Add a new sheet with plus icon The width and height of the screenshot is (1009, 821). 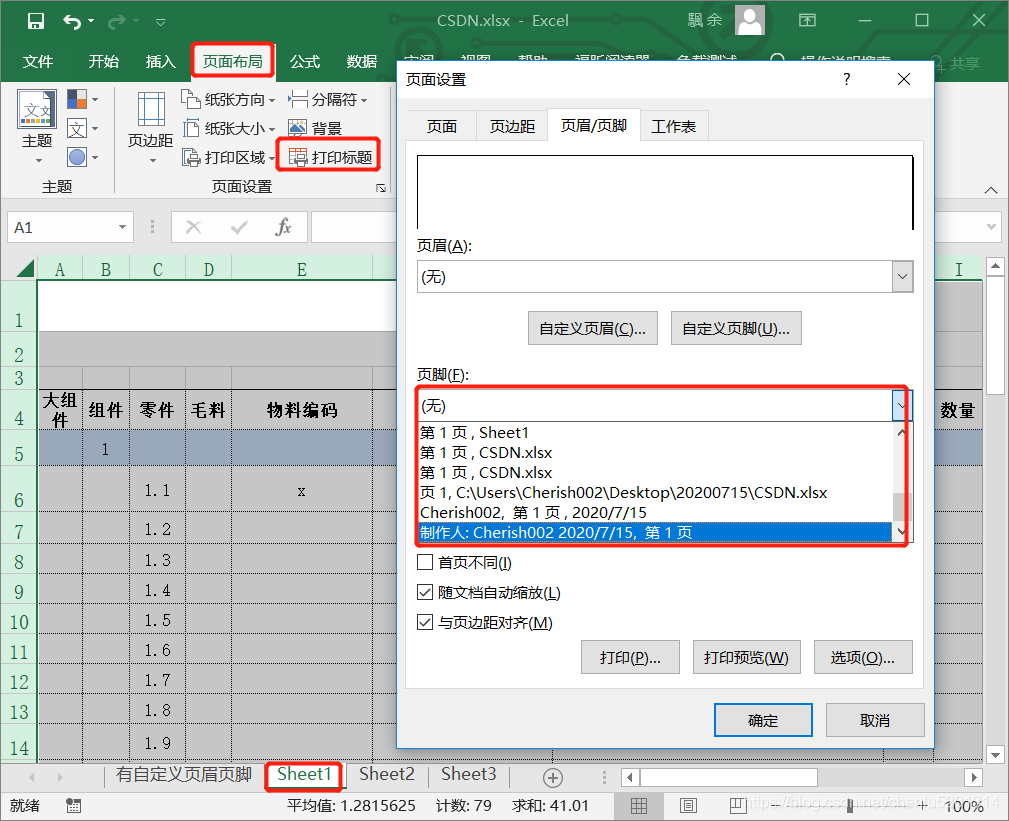553,778
